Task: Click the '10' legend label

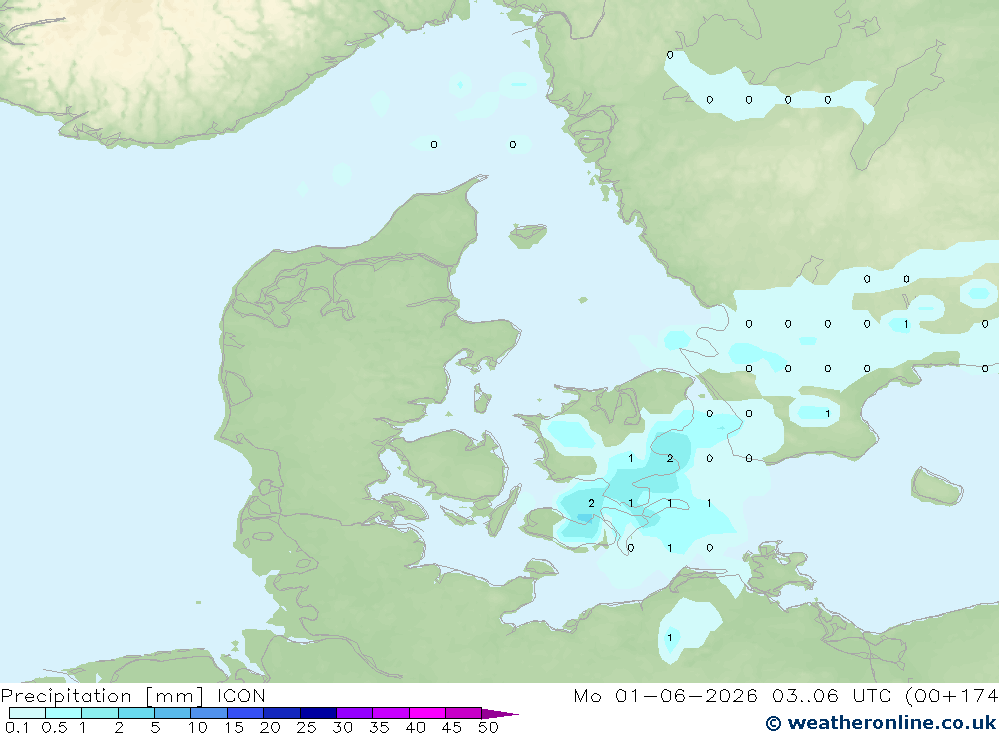Action: 198,727
